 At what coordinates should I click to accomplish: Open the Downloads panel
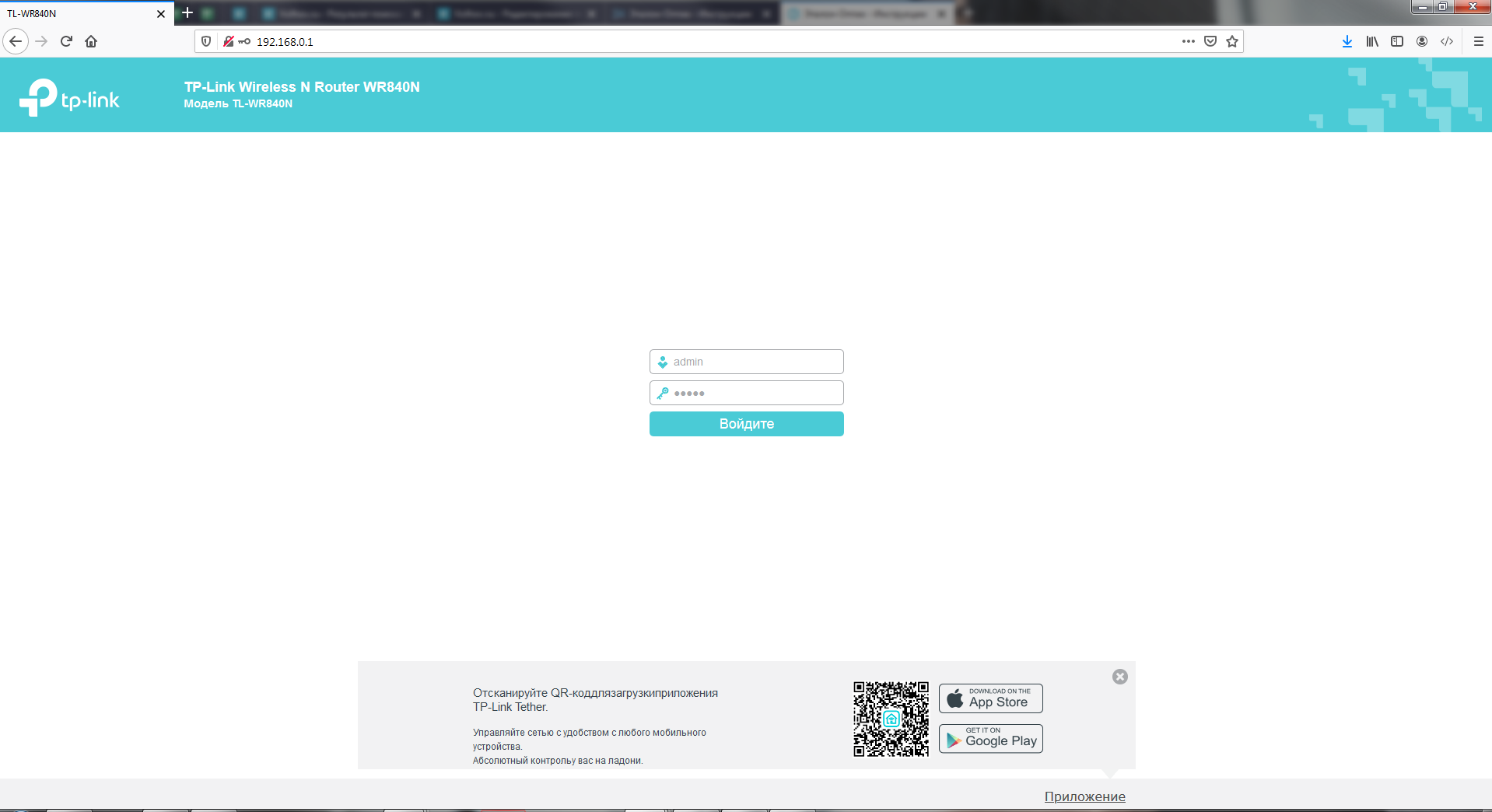coord(1347,41)
